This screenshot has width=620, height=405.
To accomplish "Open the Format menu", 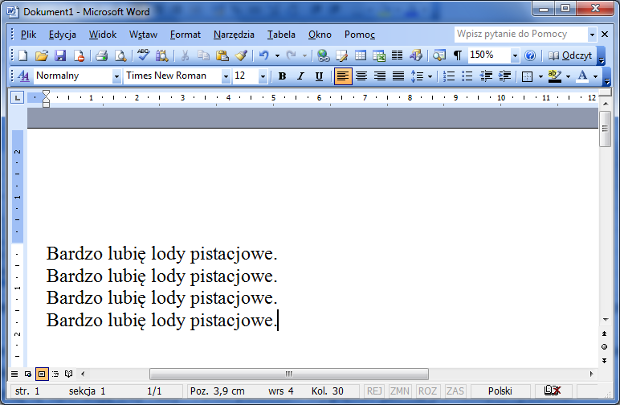I will (x=185, y=35).
